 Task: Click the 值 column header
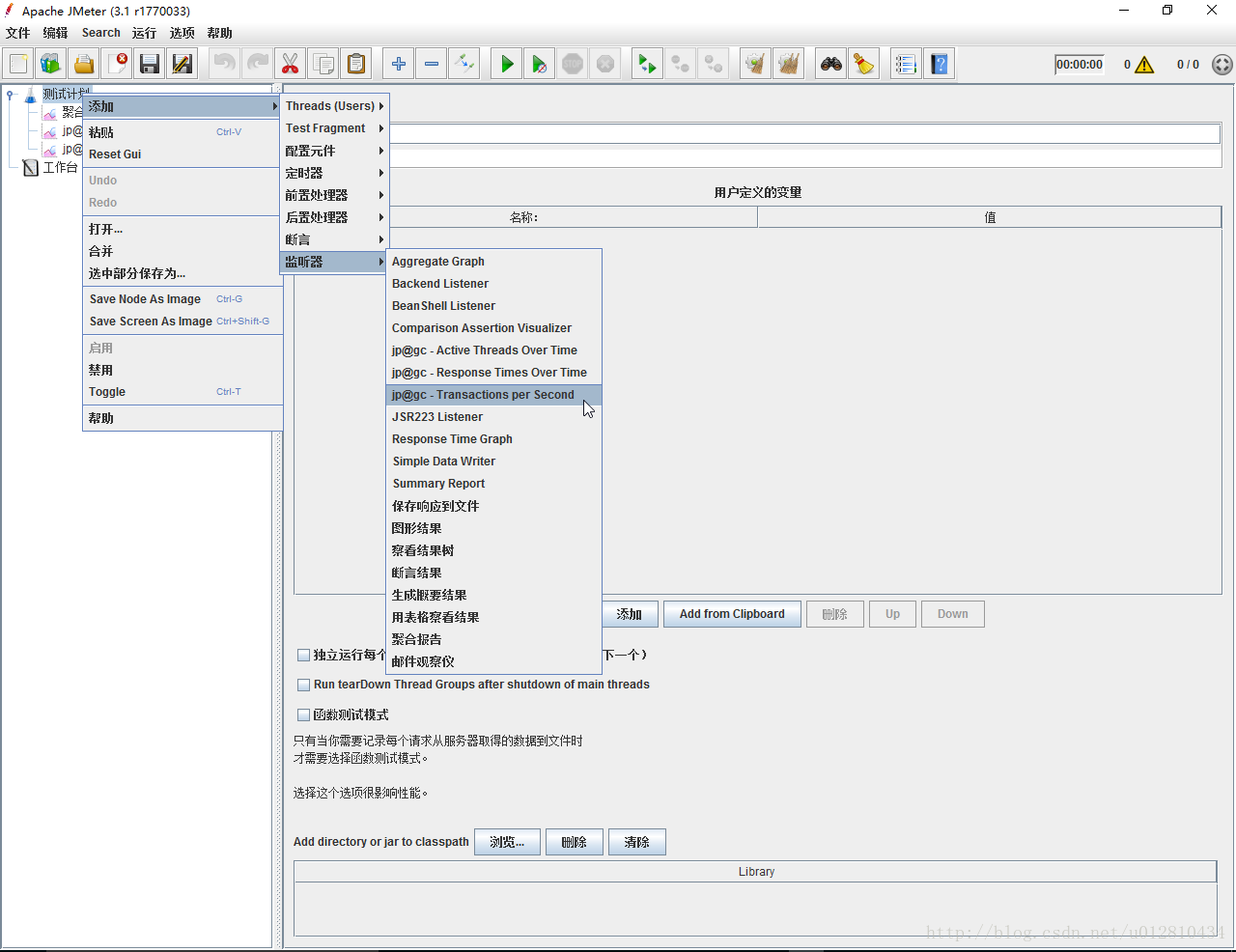990,217
